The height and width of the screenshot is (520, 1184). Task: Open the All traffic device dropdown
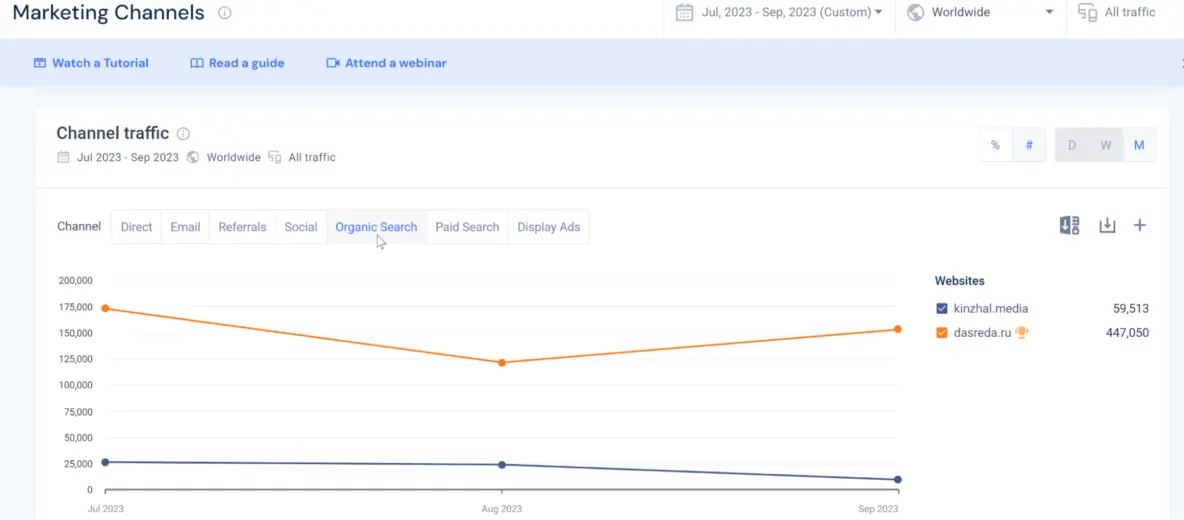click(x=1118, y=13)
